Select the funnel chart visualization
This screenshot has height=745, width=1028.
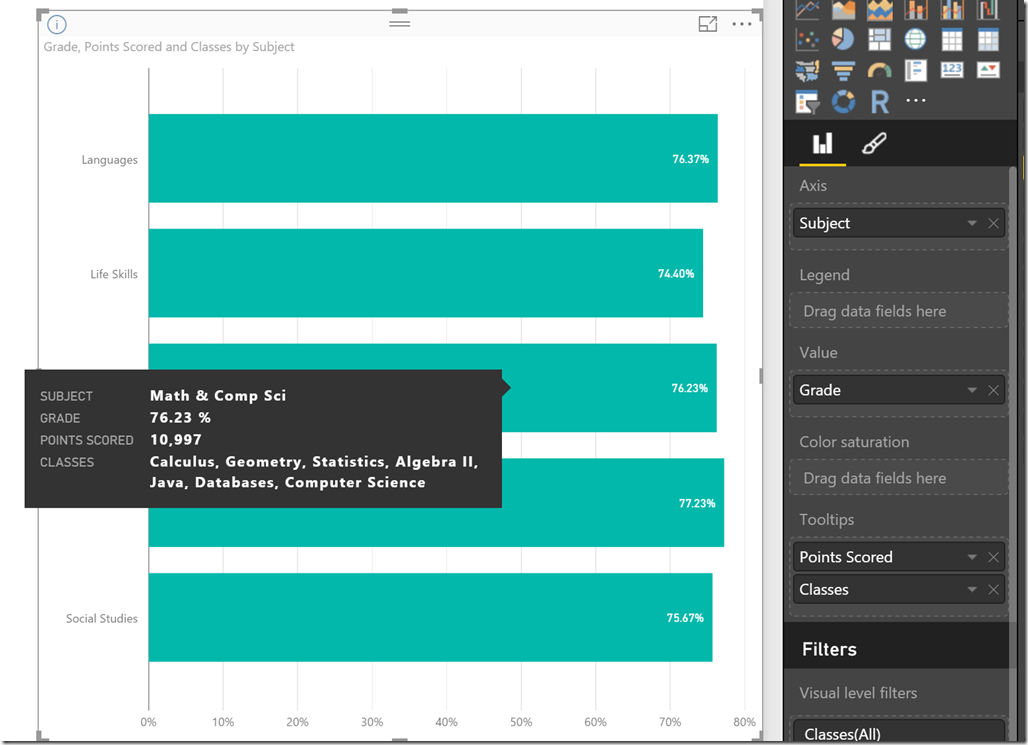tap(843, 70)
